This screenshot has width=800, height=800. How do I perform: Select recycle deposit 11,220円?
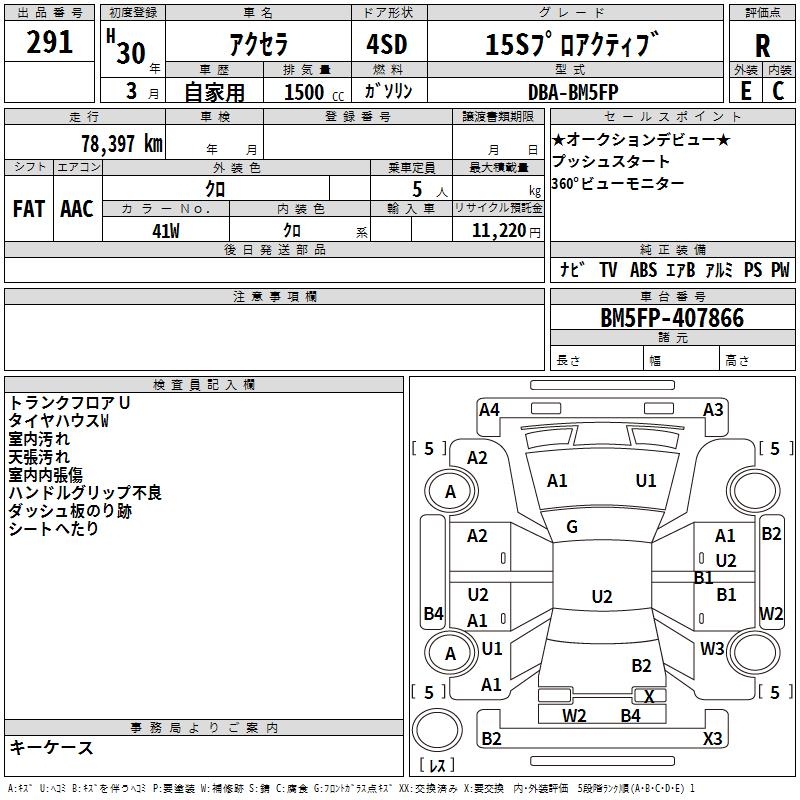pos(506,231)
